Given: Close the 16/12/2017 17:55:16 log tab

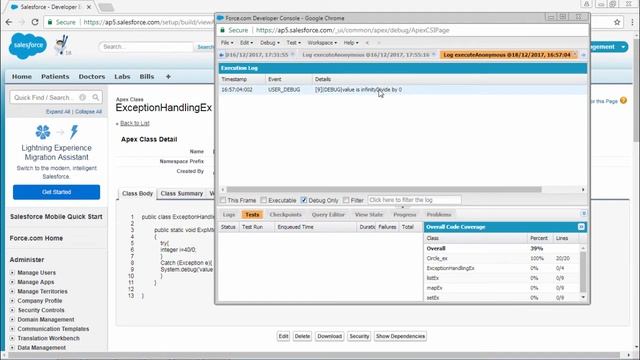Looking at the screenshot, I should [433, 54].
